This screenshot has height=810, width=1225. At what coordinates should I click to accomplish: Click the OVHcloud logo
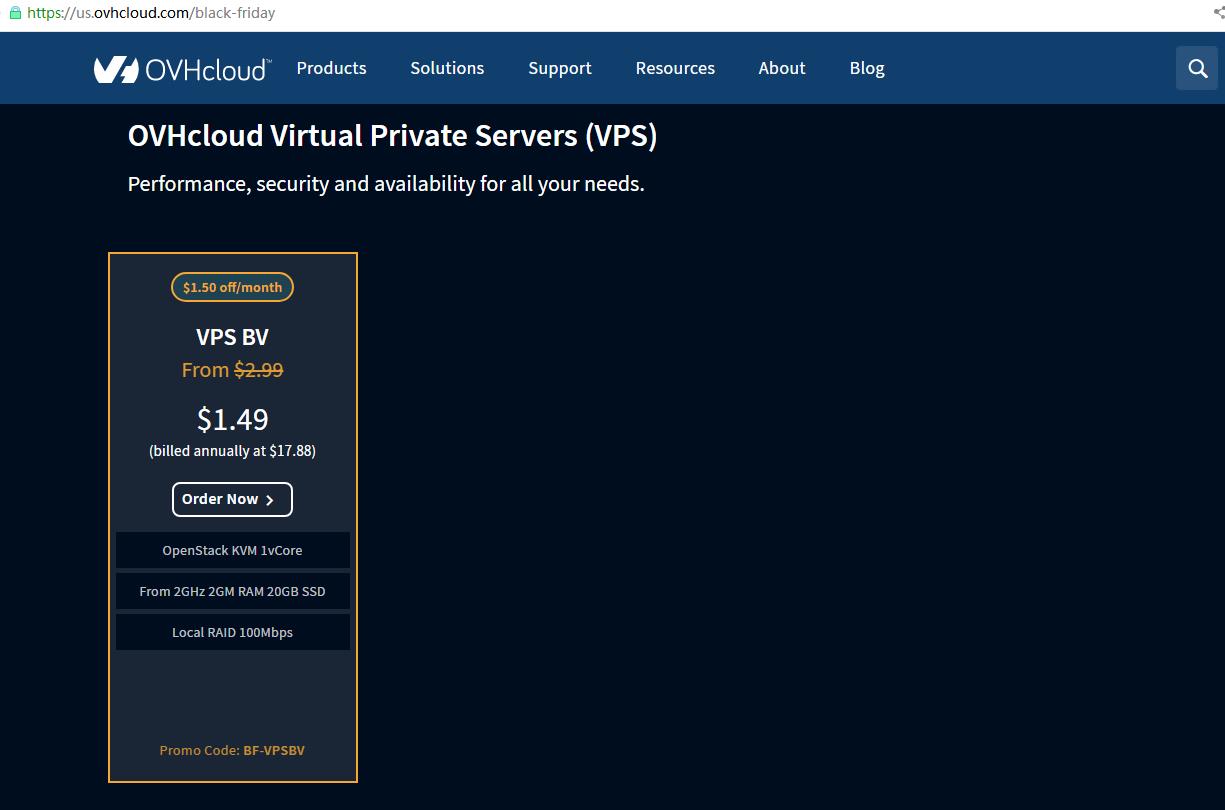pos(182,69)
